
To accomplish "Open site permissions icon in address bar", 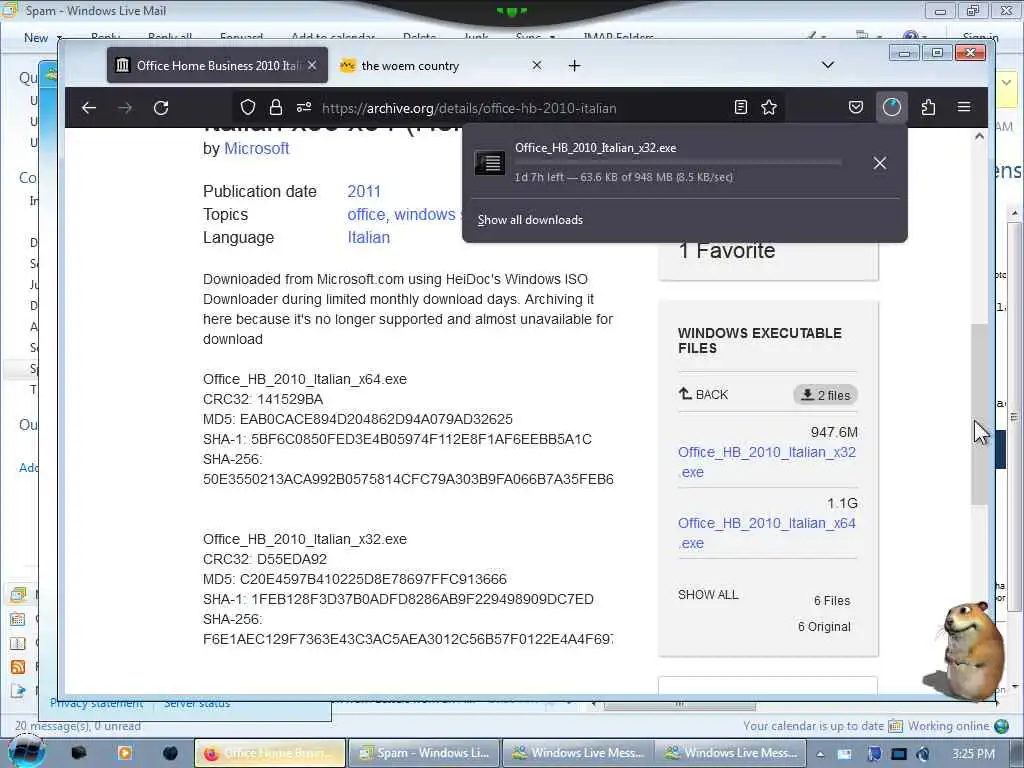I will point(304,108).
